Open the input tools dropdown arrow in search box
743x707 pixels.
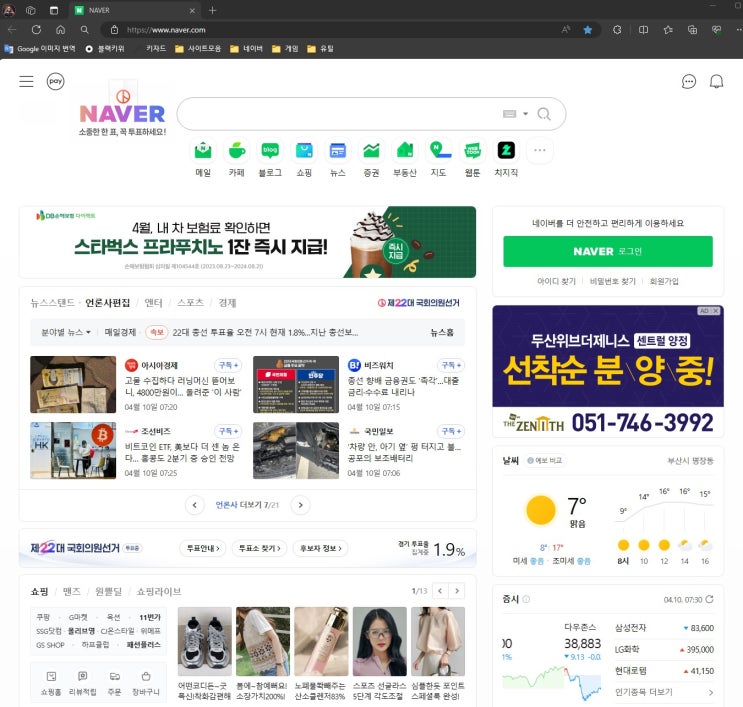pos(525,114)
